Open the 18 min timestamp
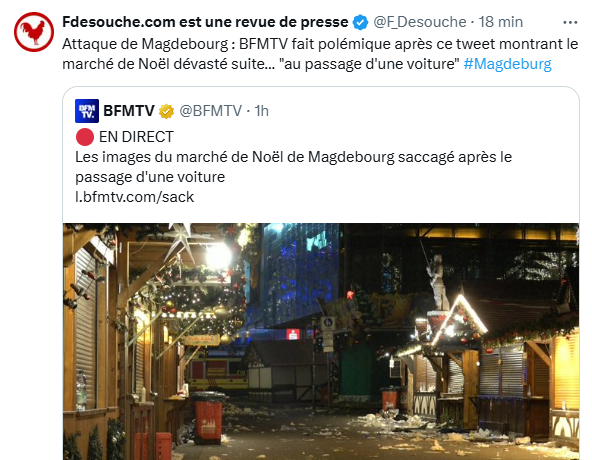This screenshot has width=592, height=460. click(x=501, y=22)
